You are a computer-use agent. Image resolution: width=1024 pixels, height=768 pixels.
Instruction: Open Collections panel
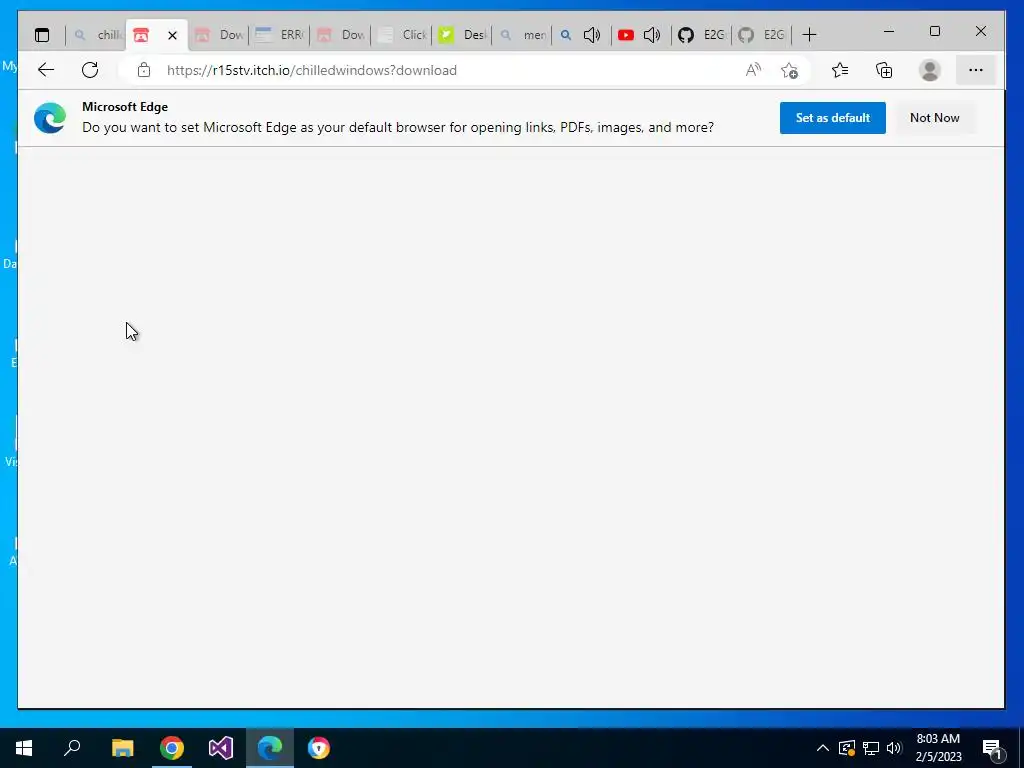click(x=884, y=70)
